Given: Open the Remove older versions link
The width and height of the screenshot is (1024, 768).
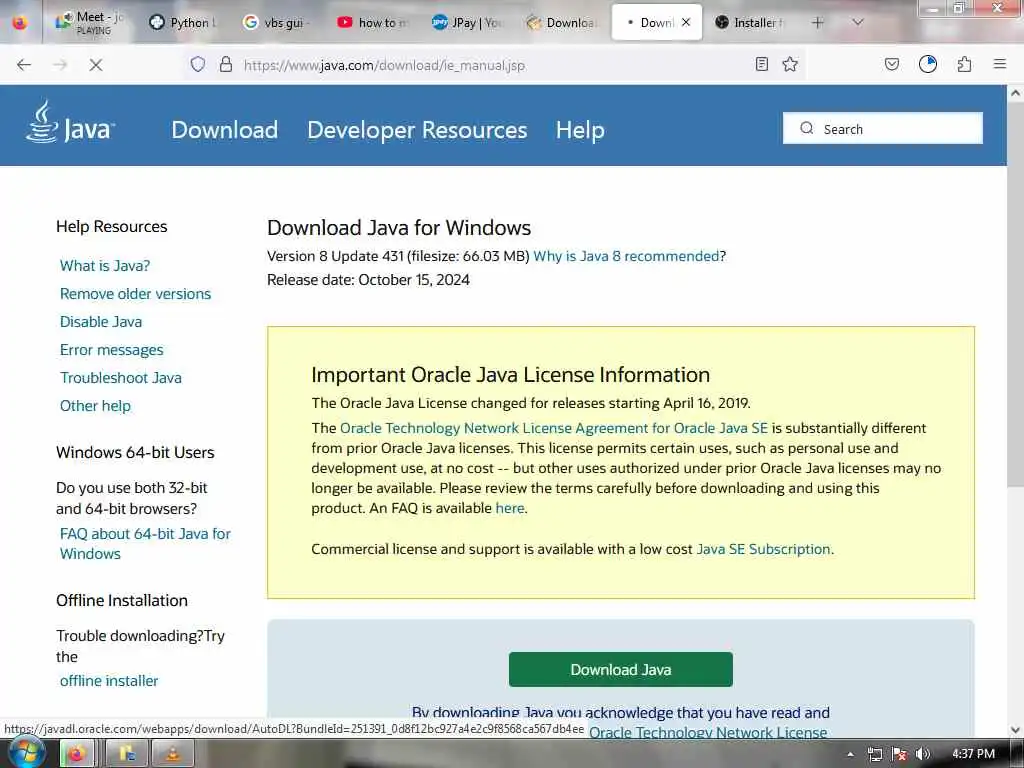Looking at the screenshot, I should pos(135,294).
